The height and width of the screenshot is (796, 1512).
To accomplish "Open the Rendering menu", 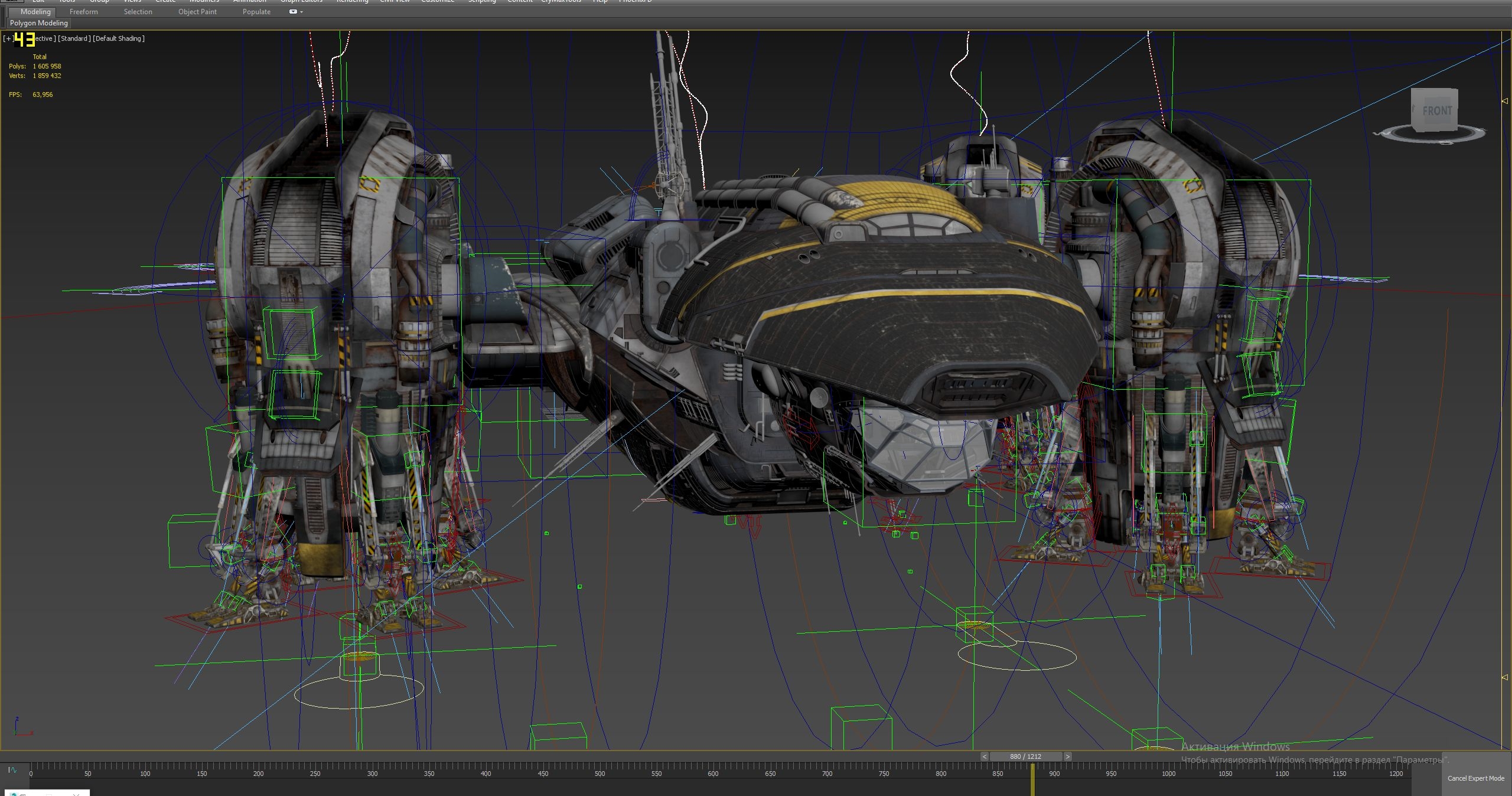I will (x=352, y=2).
